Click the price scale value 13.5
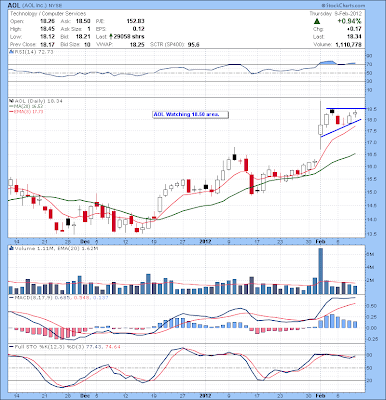386x400 pixels. tap(372, 234)
